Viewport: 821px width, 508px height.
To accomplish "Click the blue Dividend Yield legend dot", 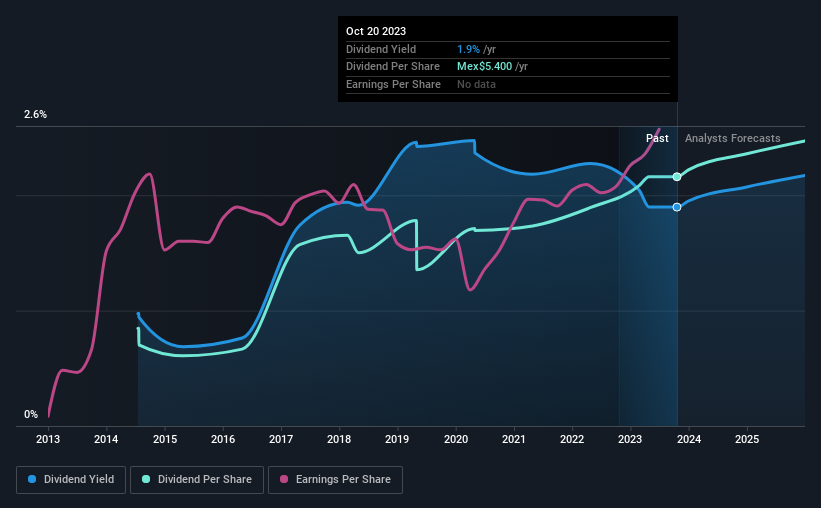I will click(x=32, y=479).
